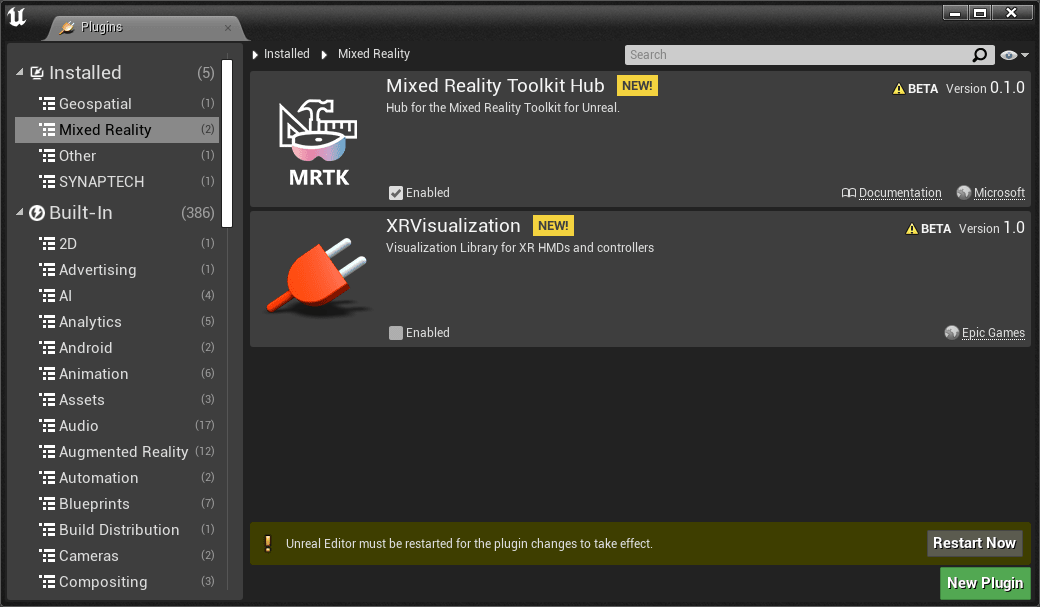
Task: Maximize the Plugins window
Action: pyautogui.click(x=980, y=13)
